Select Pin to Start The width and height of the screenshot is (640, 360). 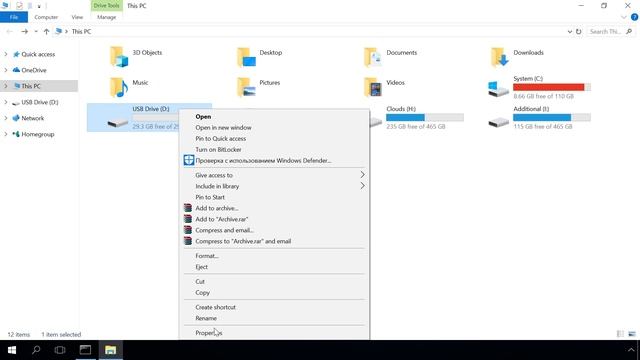[x=274, y=197]
